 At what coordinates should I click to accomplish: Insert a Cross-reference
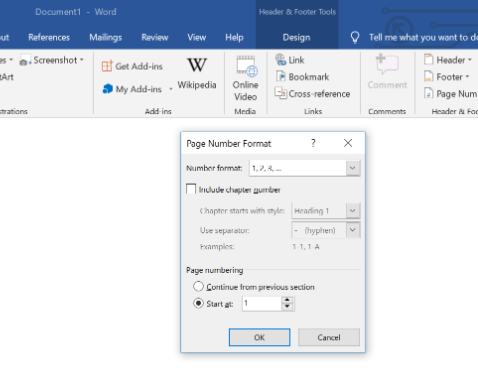point(312,94)
